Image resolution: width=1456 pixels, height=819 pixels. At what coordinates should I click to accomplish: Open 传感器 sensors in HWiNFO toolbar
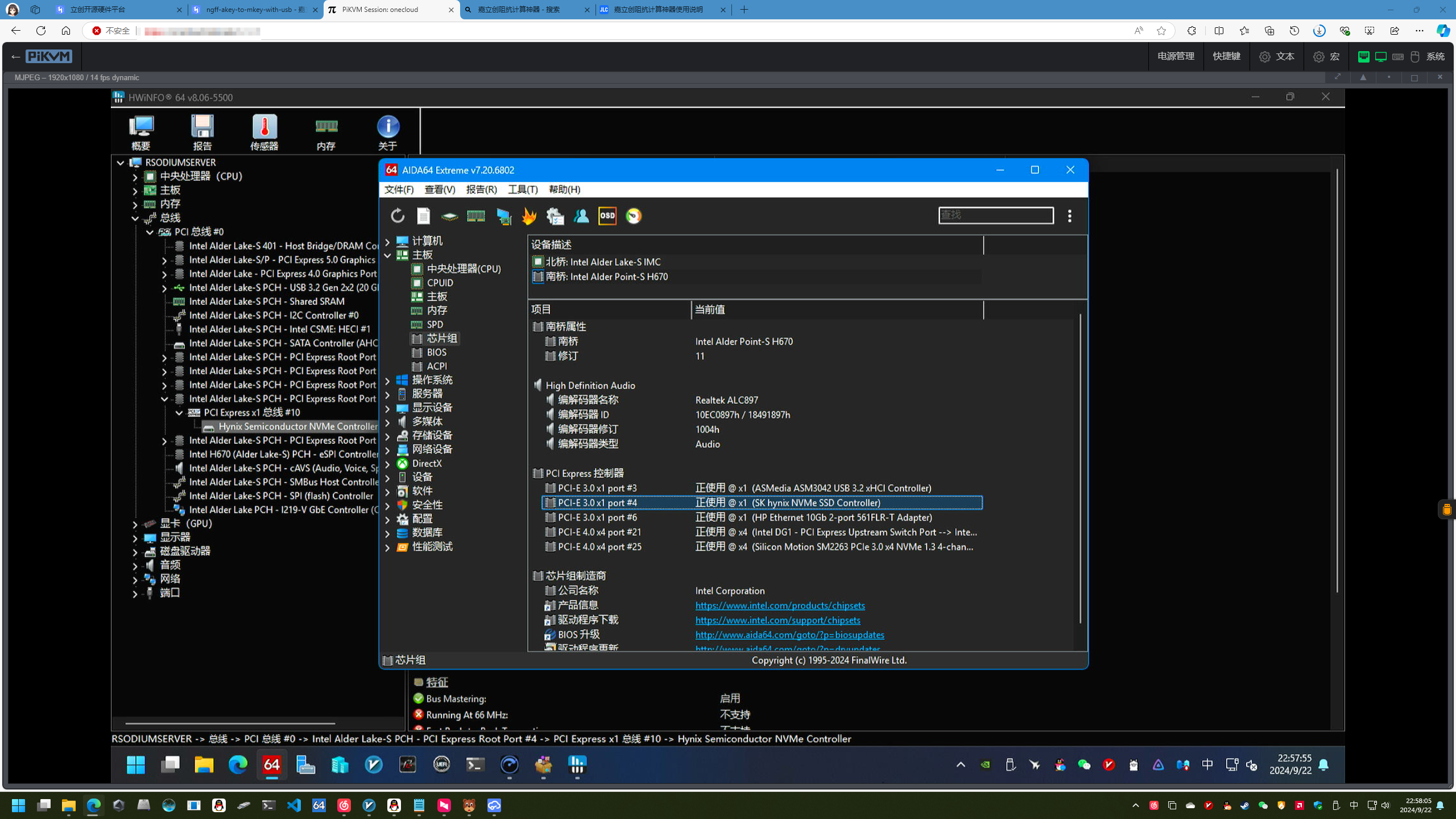(x=264, y=133)
